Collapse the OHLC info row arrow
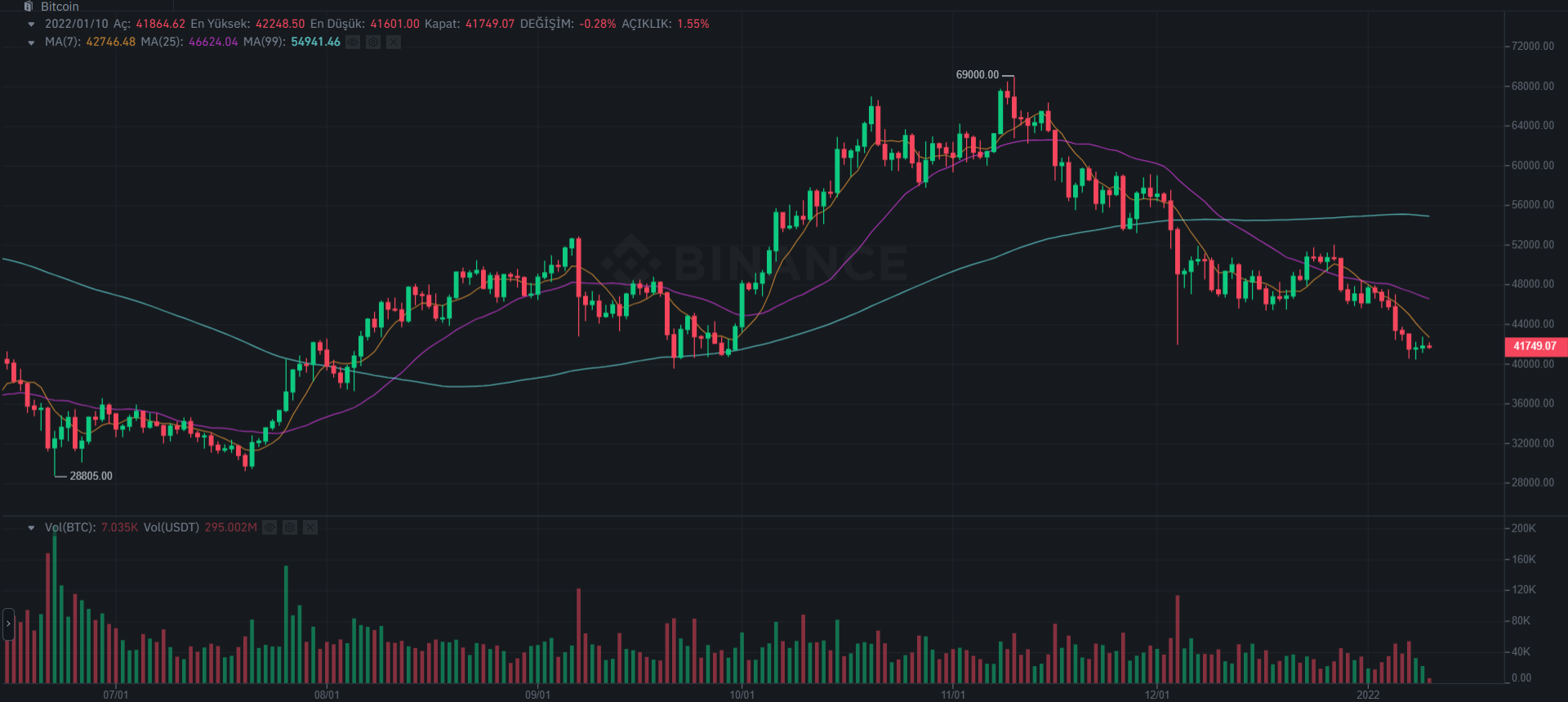Screen dimensions: 1568x702 (31, 24)
